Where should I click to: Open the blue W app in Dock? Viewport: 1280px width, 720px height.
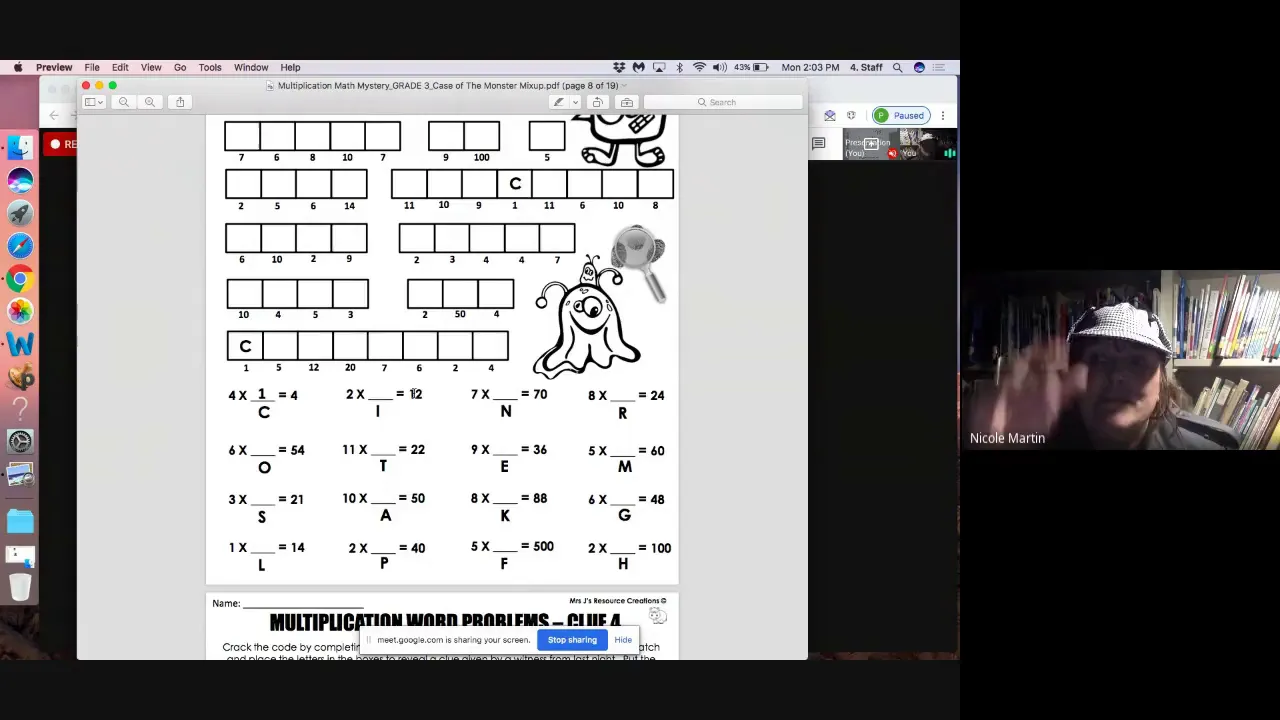[20, 345]
